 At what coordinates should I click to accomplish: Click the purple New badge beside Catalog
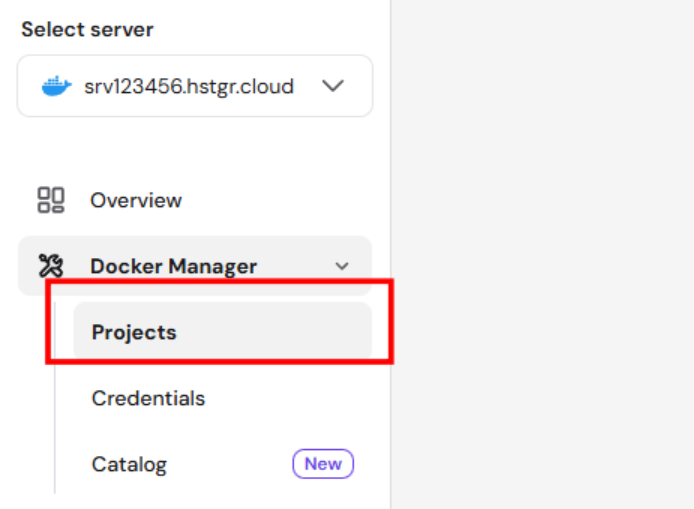(323, 464)
